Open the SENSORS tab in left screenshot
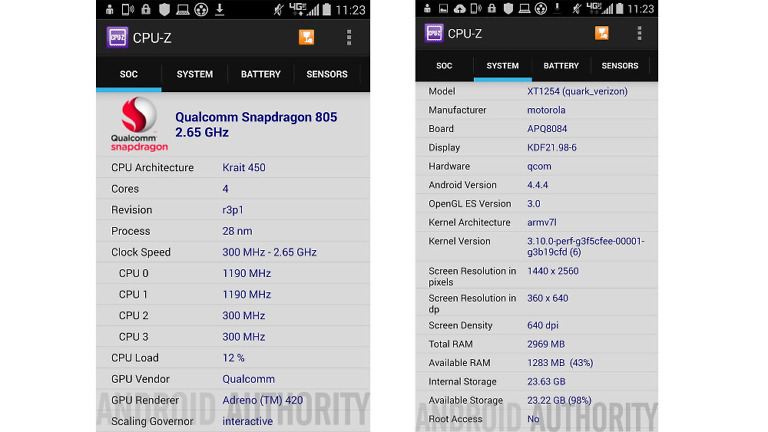The image size is (768, 432). click(x=327, y=74)
